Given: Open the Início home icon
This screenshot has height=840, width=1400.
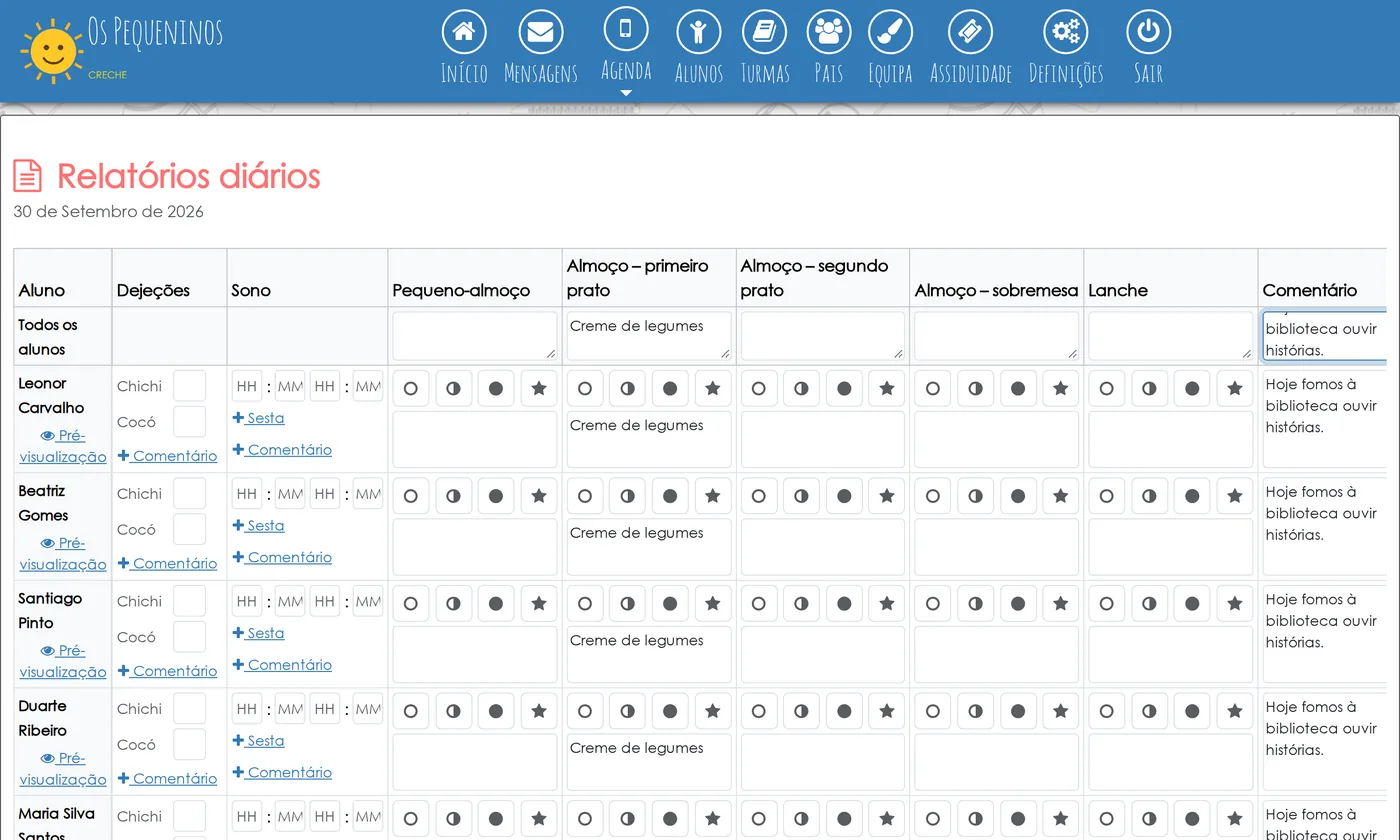Looking at the screenshot, I should tap(464, 32).
